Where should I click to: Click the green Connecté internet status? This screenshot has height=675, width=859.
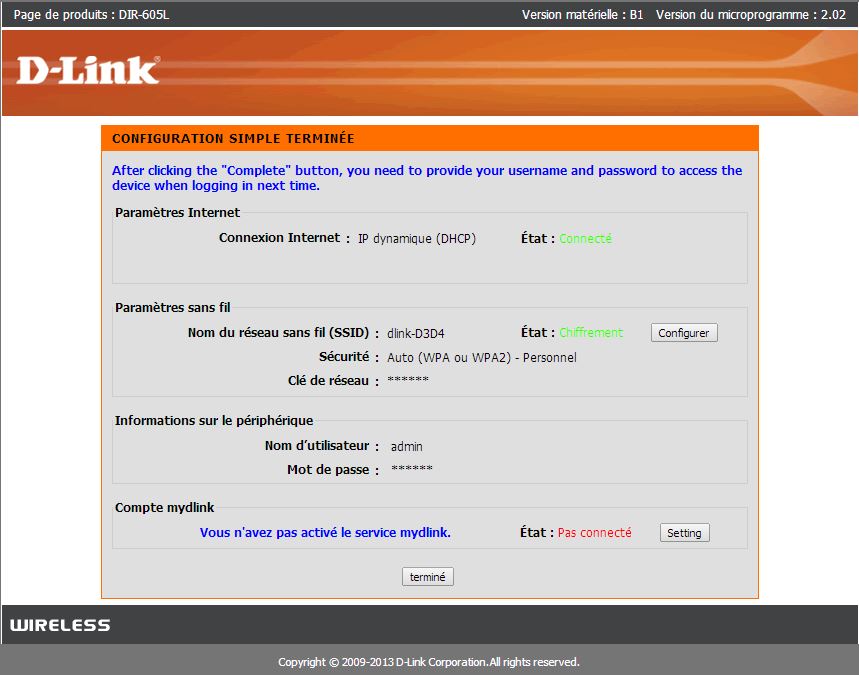[585, 239]
